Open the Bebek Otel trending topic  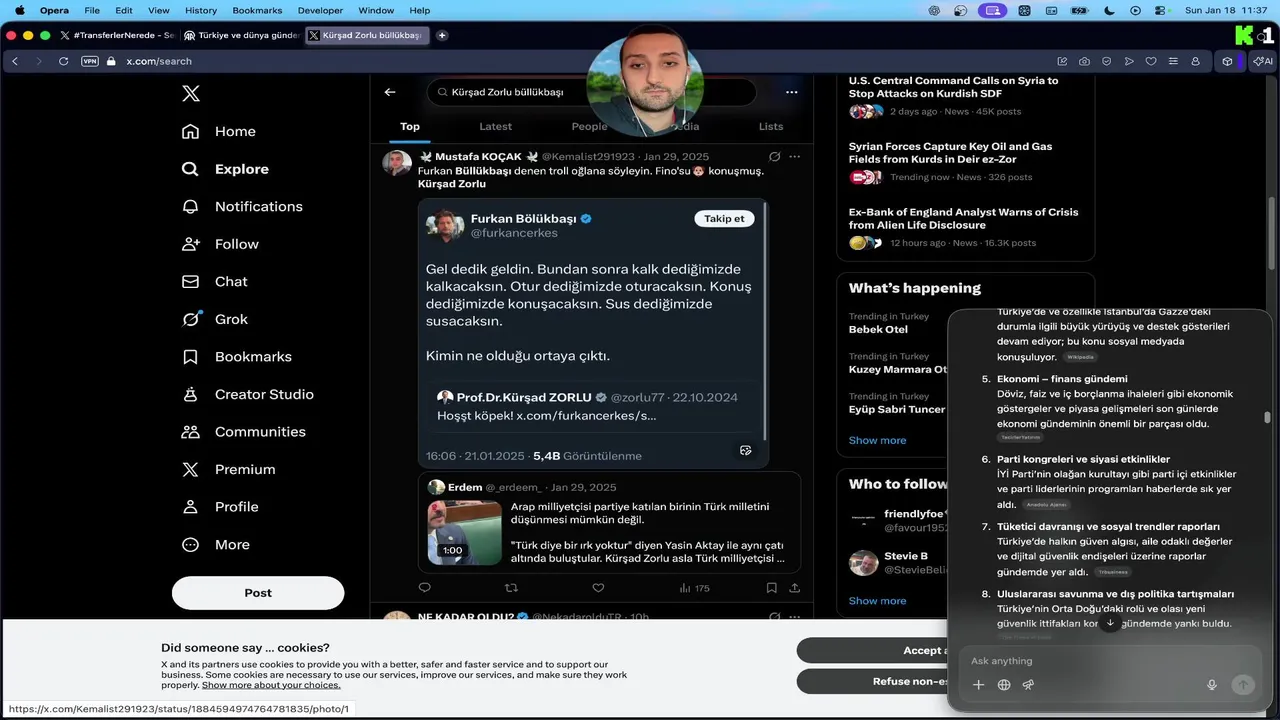click(878, 329)
